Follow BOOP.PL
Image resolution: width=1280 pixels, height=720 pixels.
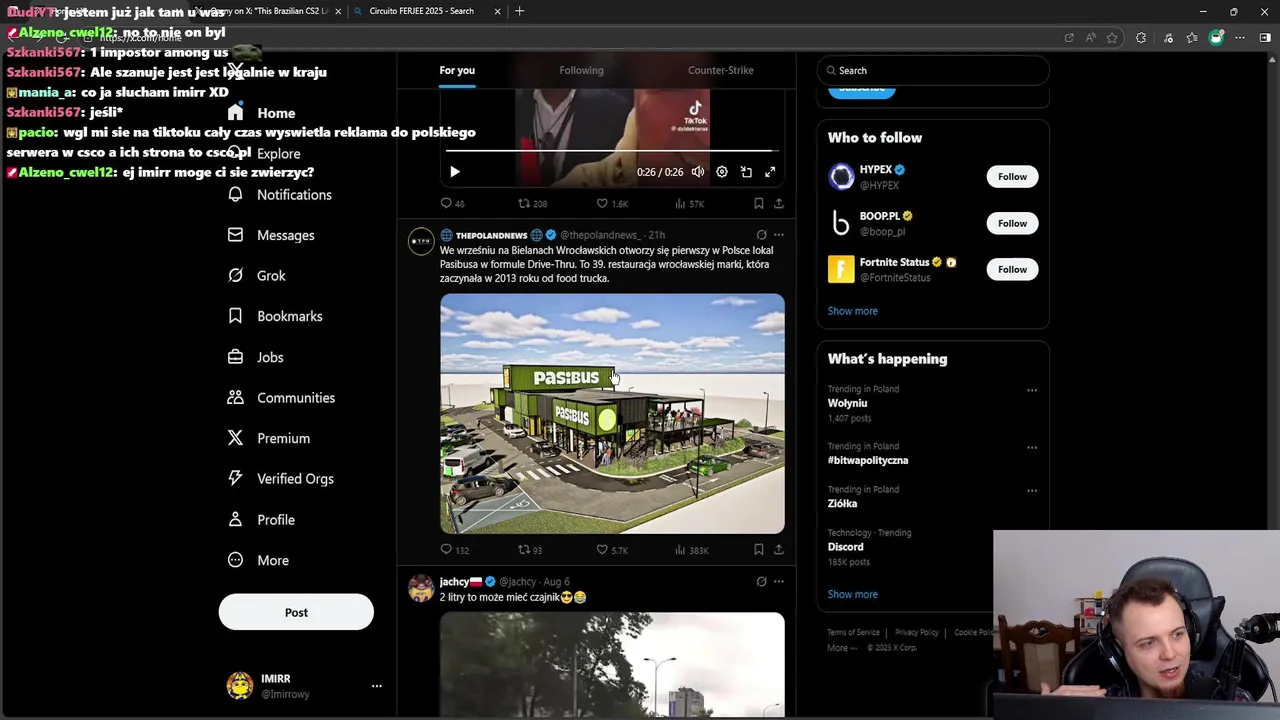[1012, 223]
